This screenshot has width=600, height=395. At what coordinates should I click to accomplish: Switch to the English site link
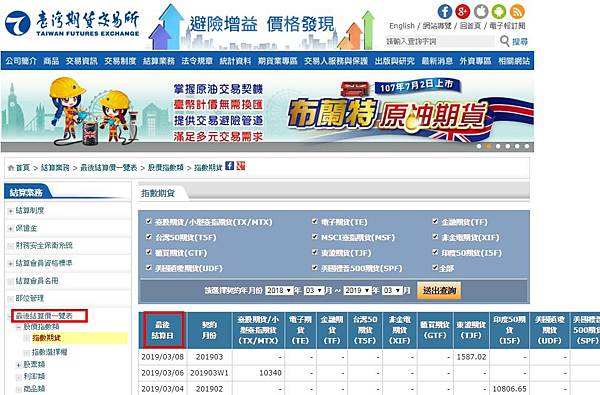[402, 26]
